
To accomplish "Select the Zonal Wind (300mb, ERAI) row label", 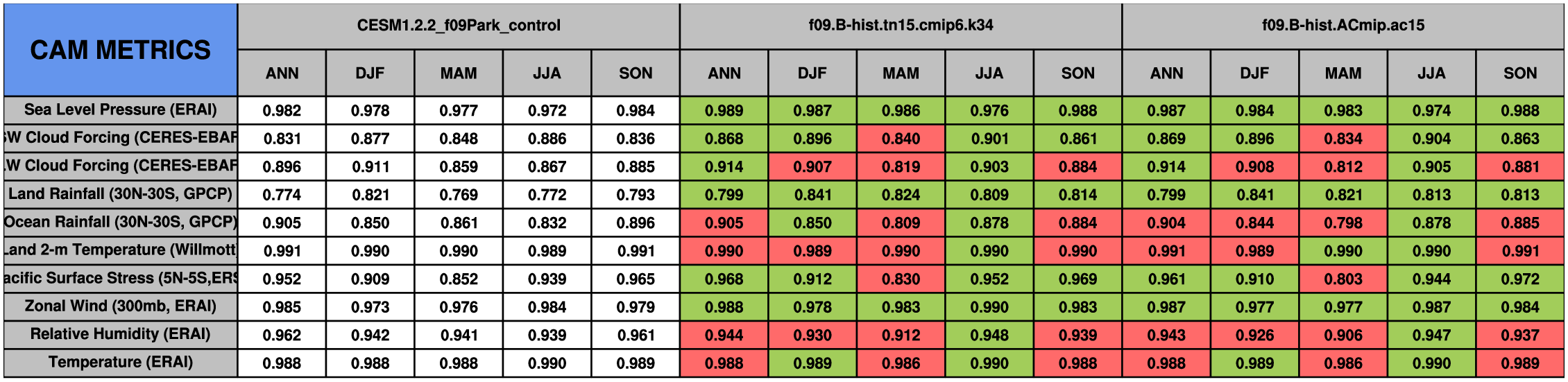I will [x=120, y=306].
